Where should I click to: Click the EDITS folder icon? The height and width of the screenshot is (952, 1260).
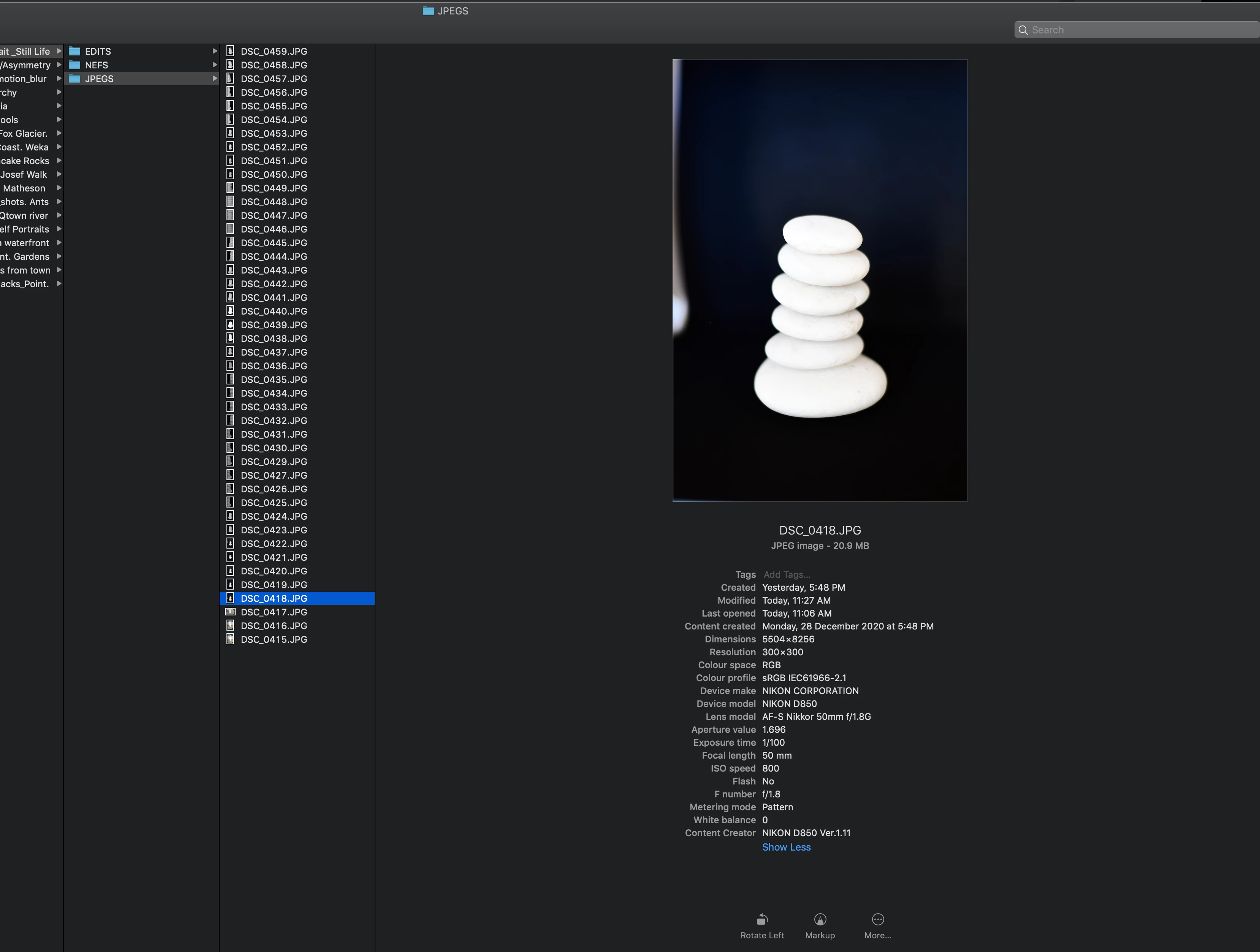tap(74, 51)
